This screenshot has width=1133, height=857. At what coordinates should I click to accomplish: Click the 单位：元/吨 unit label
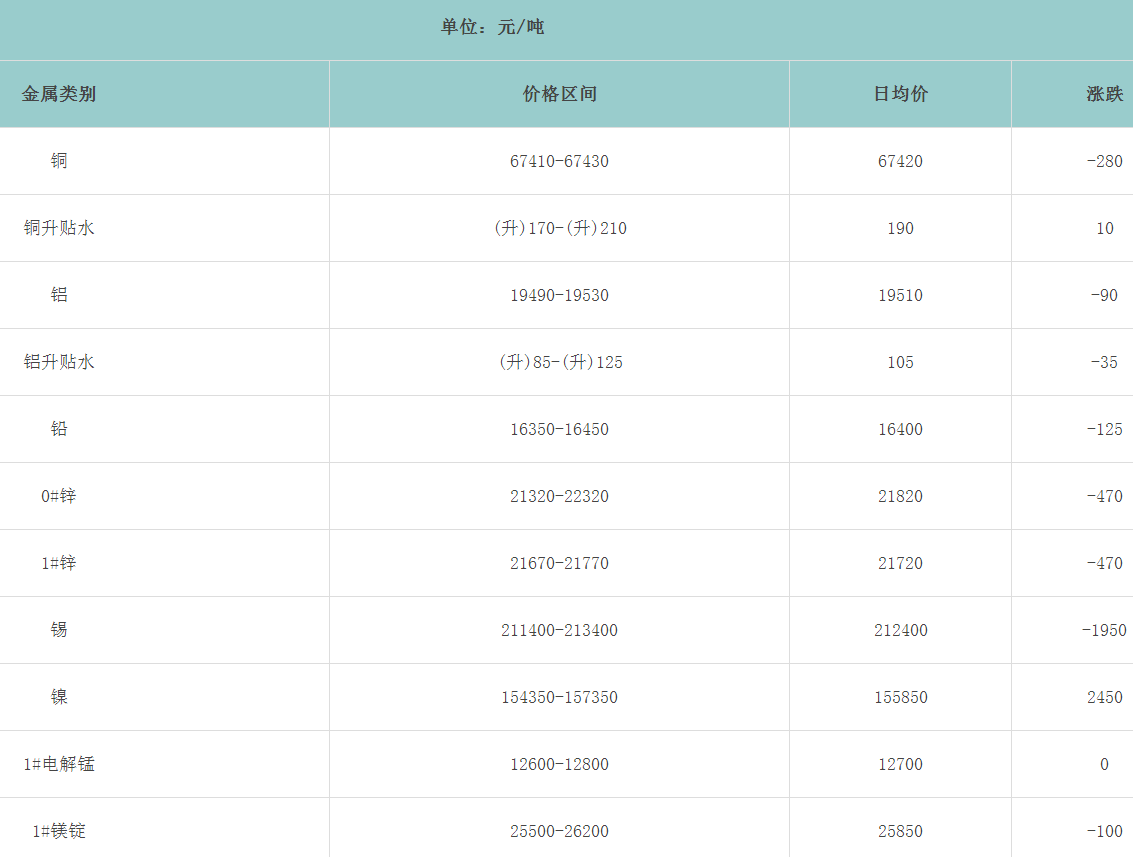pyautogui.click(x=492, y=27)
